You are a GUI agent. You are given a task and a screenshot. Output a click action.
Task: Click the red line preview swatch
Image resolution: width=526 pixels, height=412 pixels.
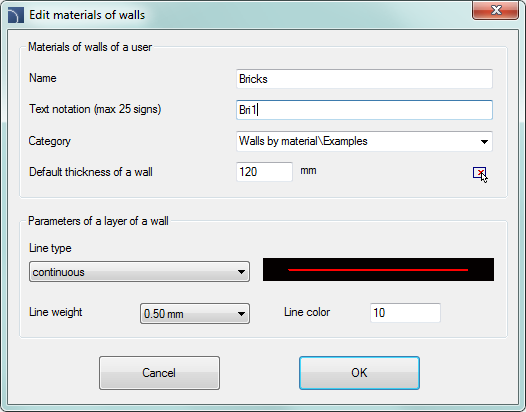pyautogui.click(x=378, y=269)
